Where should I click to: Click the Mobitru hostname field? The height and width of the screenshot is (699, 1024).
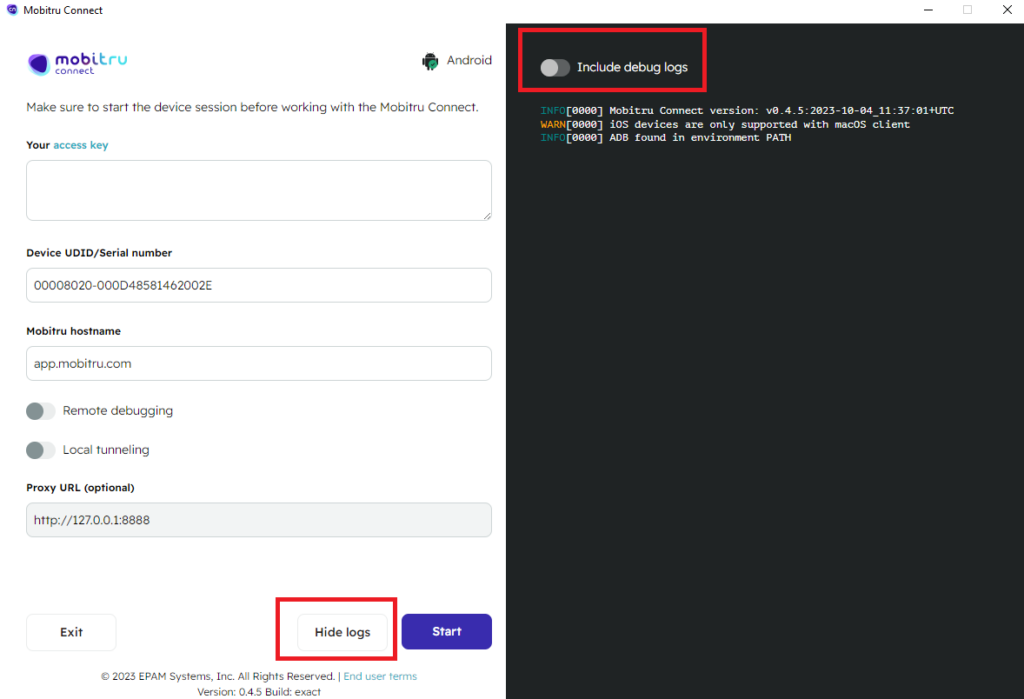click(258, 363)
